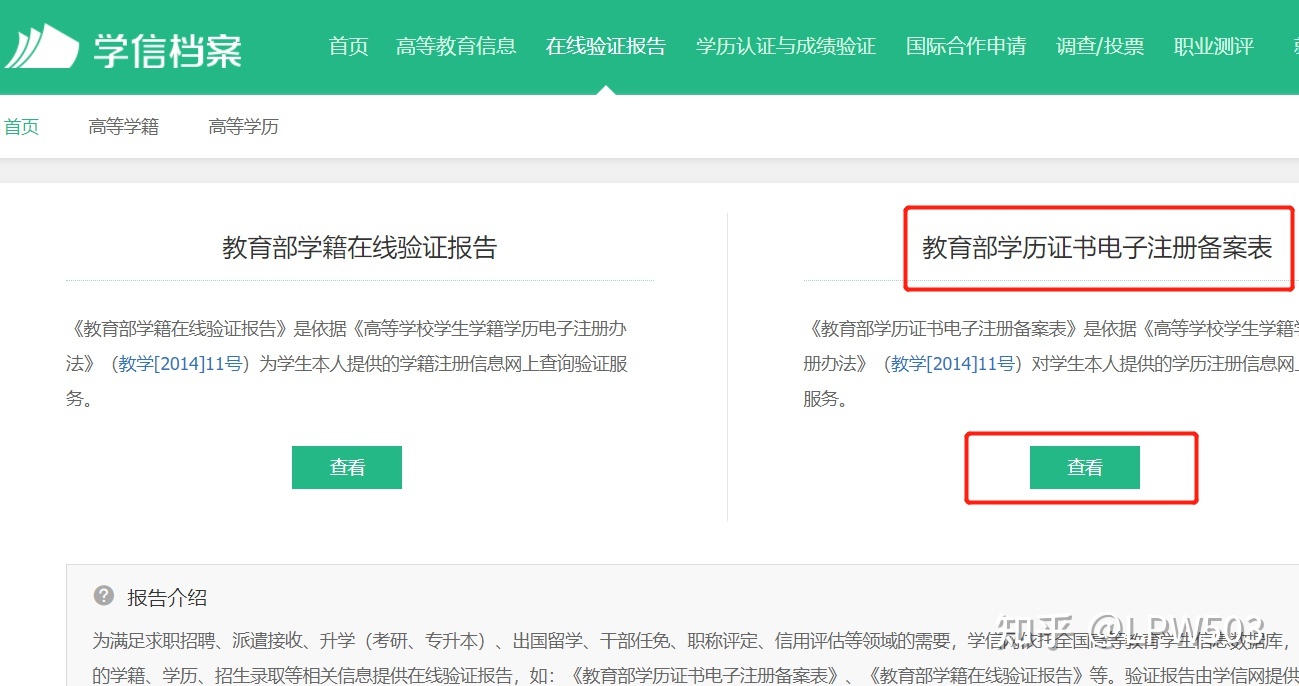Switch to the 高等学历 tab
This screenshot has width=1299, height=686.
[244, 127]
